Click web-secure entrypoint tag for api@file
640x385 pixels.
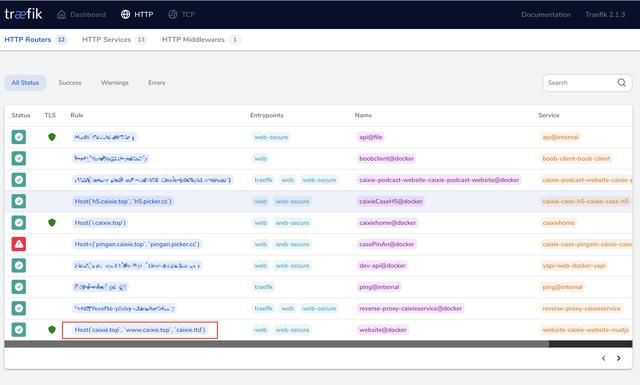[x=271, y=137]
